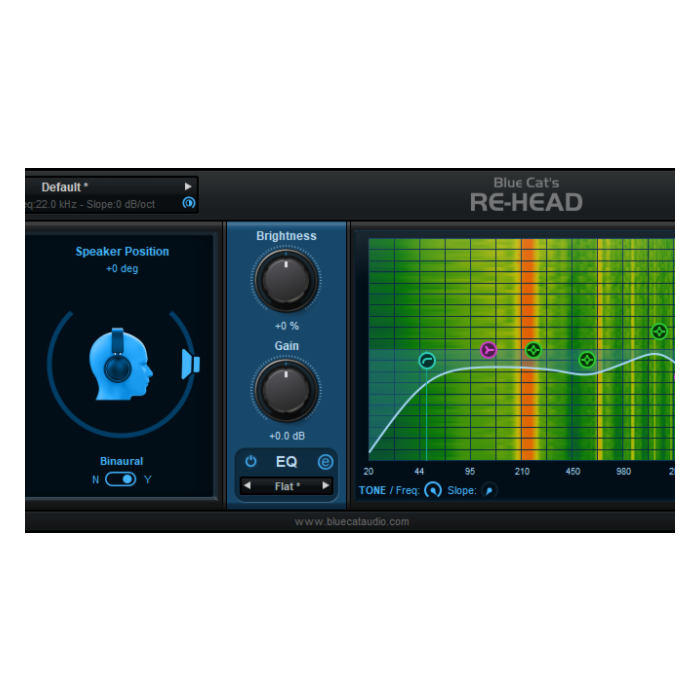700x700 pixels.
Task: Open www.bluecataudio.com link
Action: (352, 521)
